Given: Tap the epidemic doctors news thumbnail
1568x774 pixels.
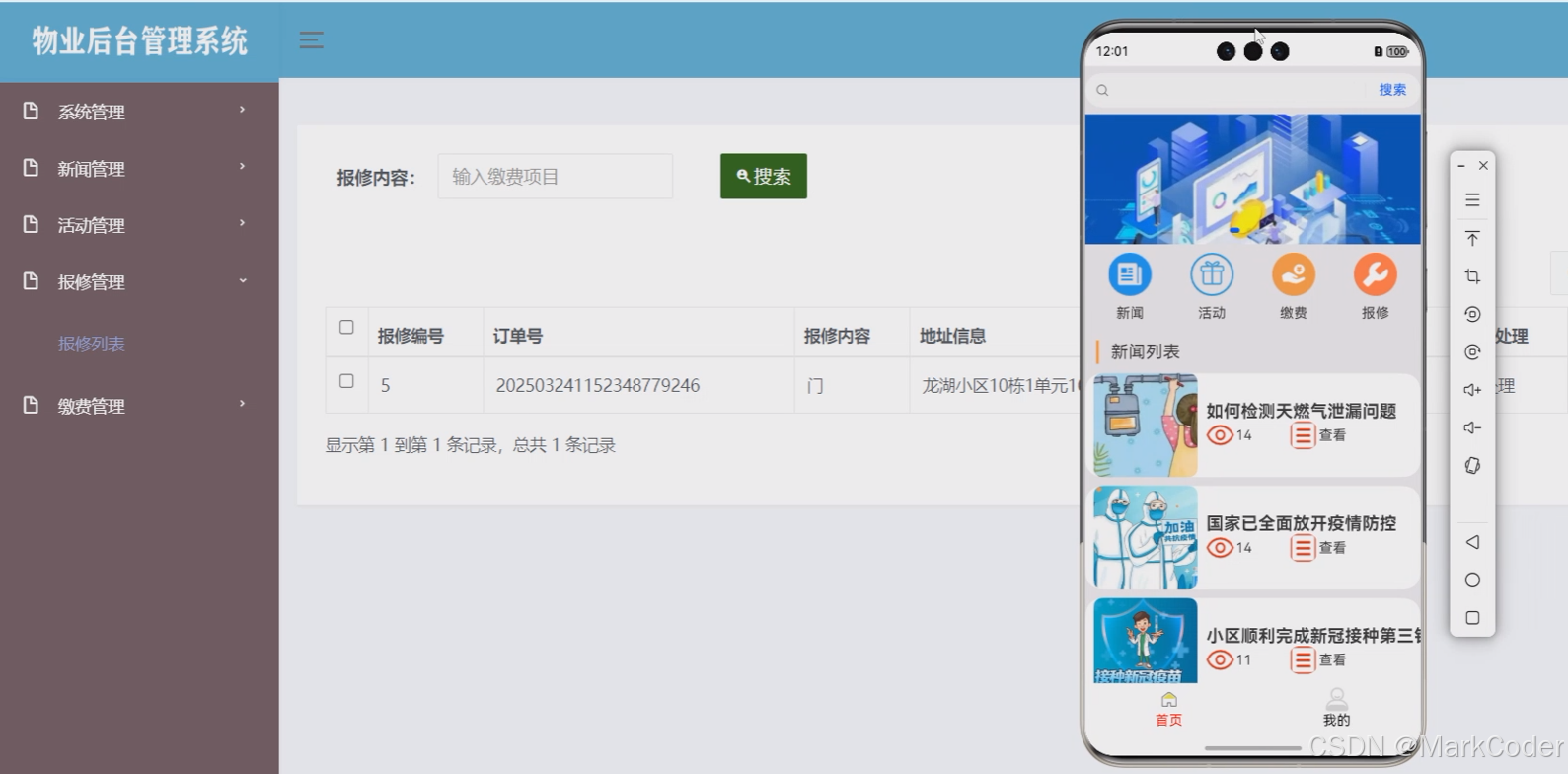Looking at the screenshot, I should 1146,537.
